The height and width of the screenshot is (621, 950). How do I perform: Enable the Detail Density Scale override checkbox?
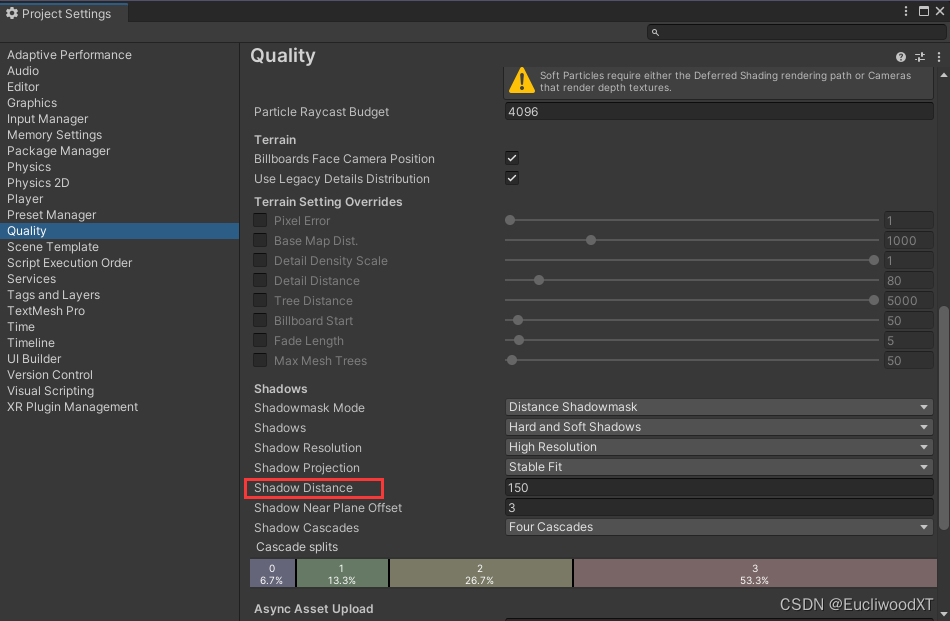pos(260,260)
